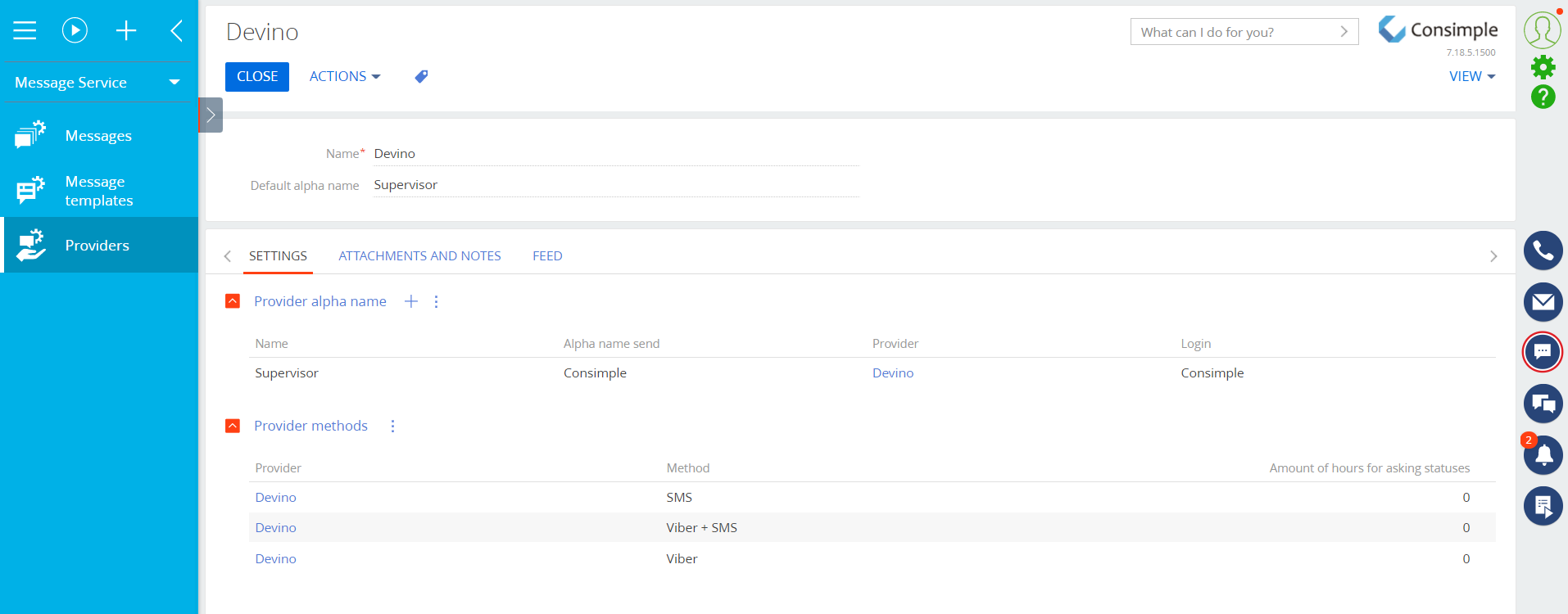Screen dimensions: 1568x614
Task: Open Provider methods options menu
Action: click(392, 426)
